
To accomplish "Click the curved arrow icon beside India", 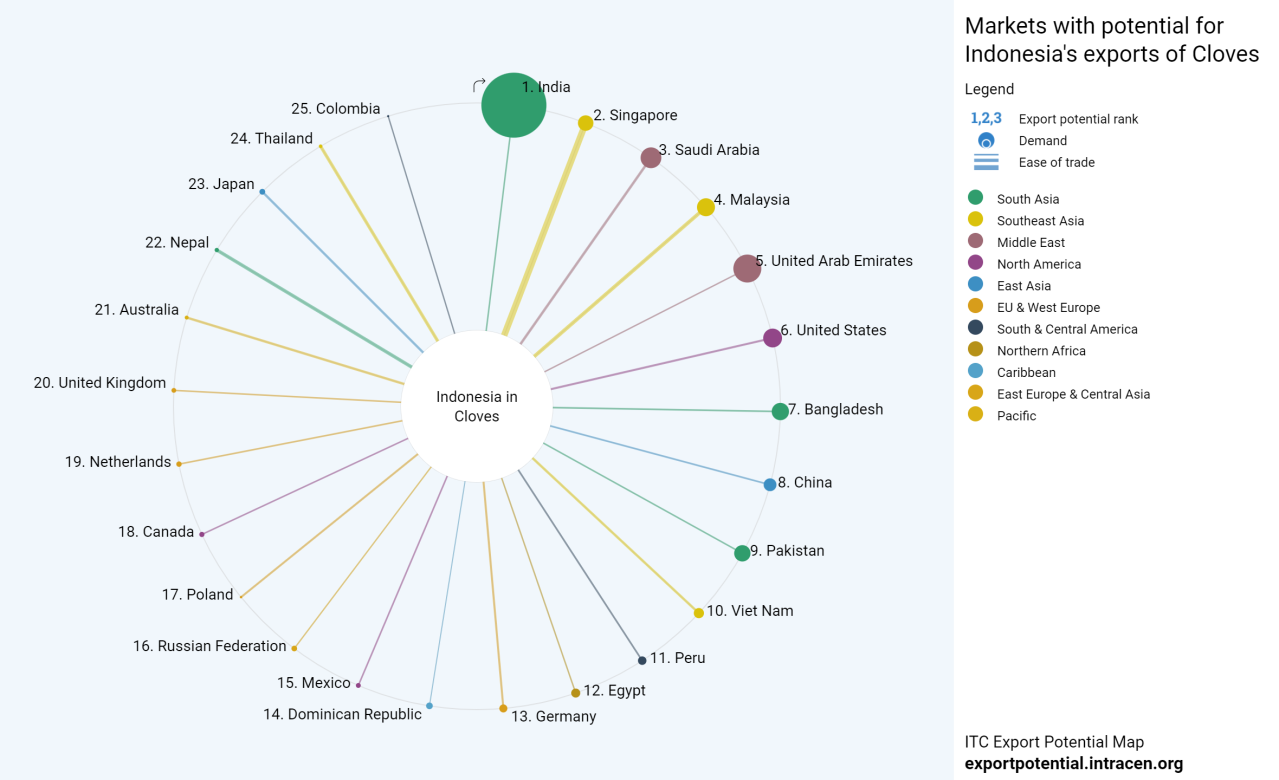I will click(x=479, y=86).
